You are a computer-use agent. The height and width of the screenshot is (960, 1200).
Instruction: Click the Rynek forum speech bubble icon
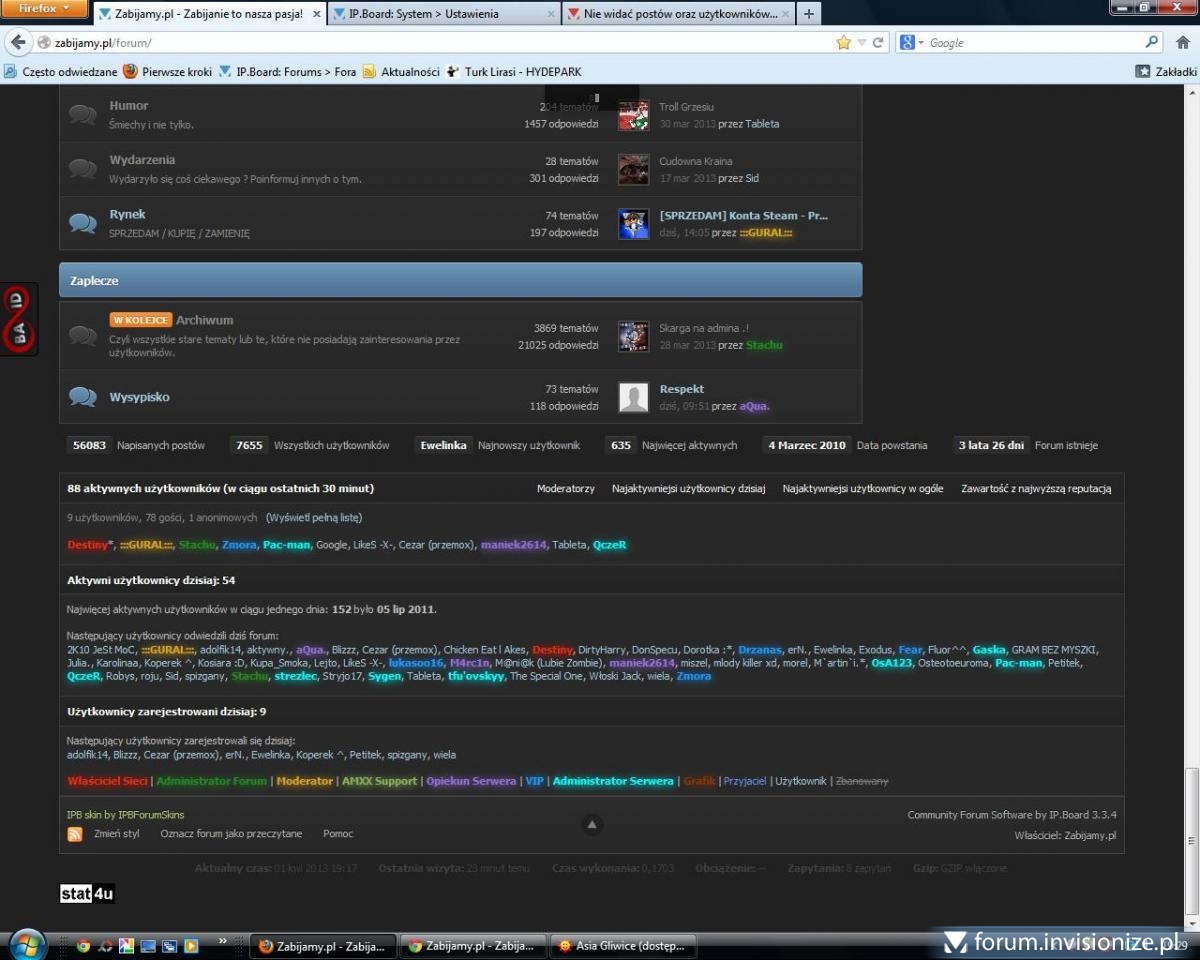[83, 223]
